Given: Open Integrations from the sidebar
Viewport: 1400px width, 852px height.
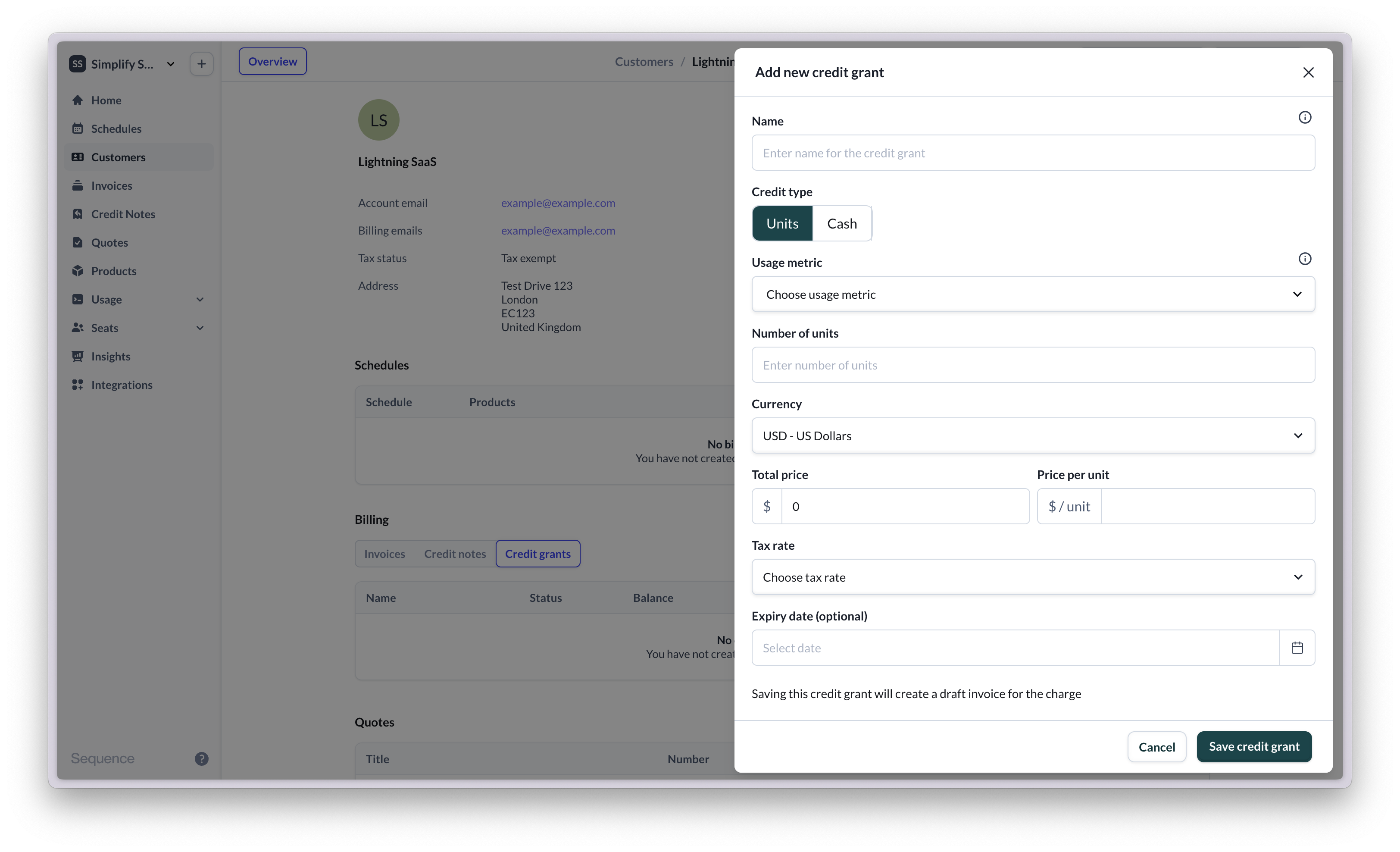Looking at the screenshot, I should pyautogui.click(x=139, y=384).
